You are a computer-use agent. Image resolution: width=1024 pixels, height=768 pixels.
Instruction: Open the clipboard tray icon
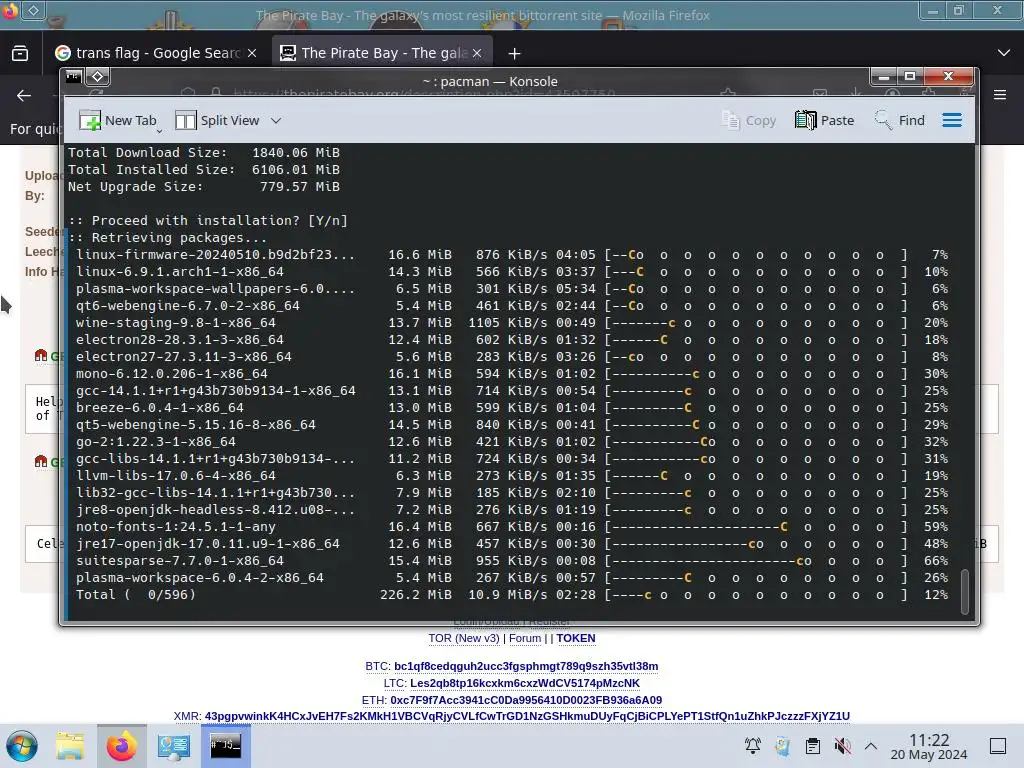coord(812,746)
